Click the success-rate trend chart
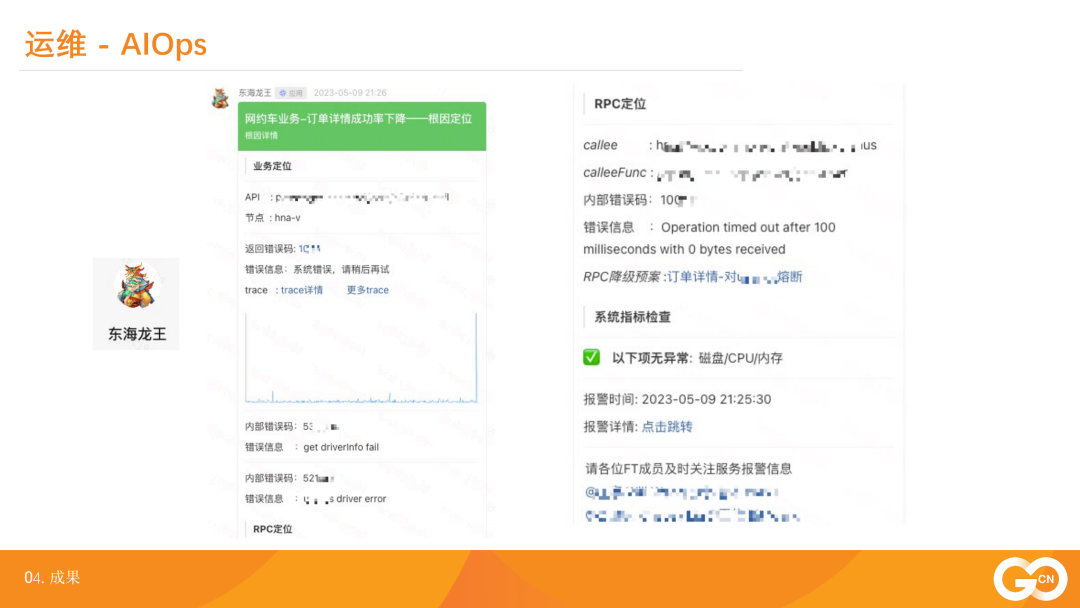 [x=361, y=358]
